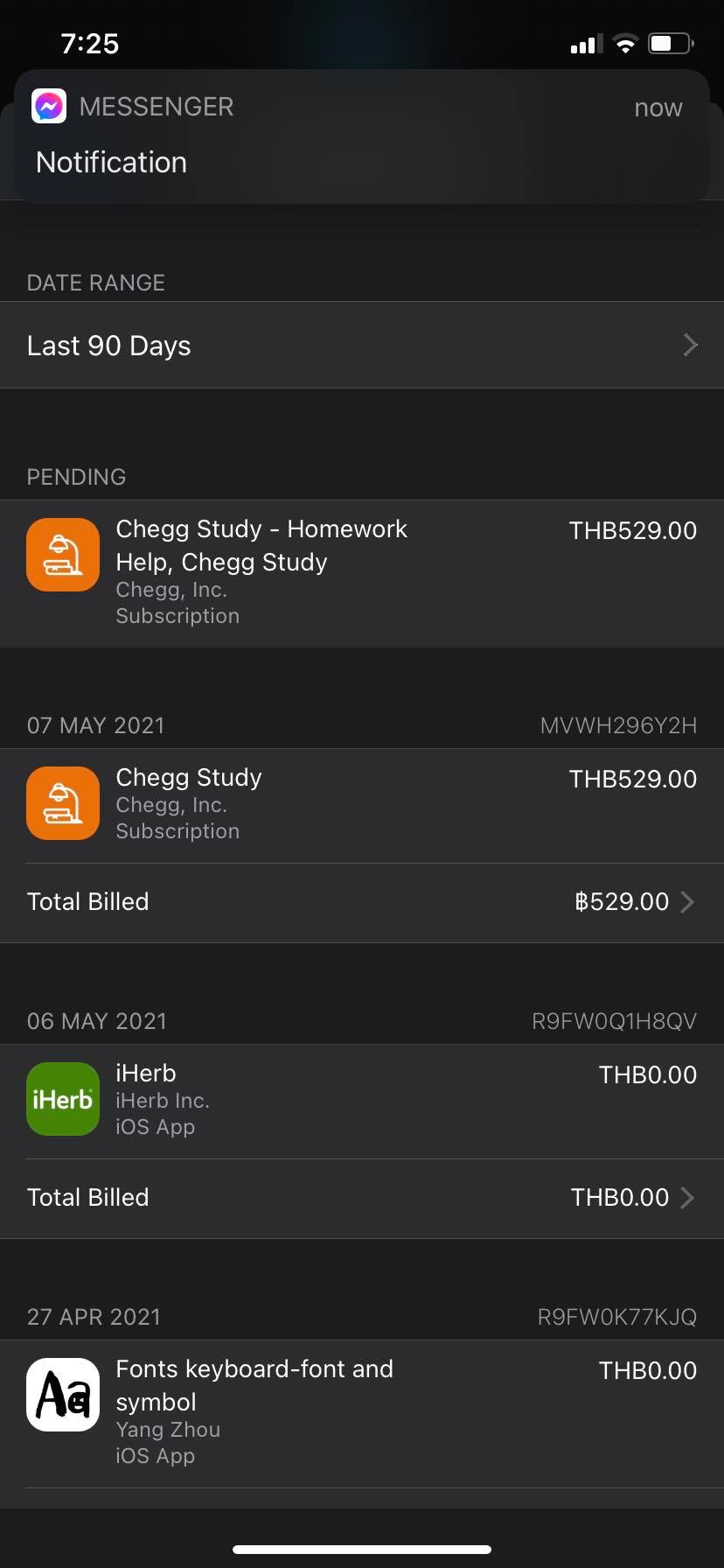Screen dimensions: 724x1568
Task: Expand the THB0.00 Total Billed chevron
Action: (x=688, y=1198)
